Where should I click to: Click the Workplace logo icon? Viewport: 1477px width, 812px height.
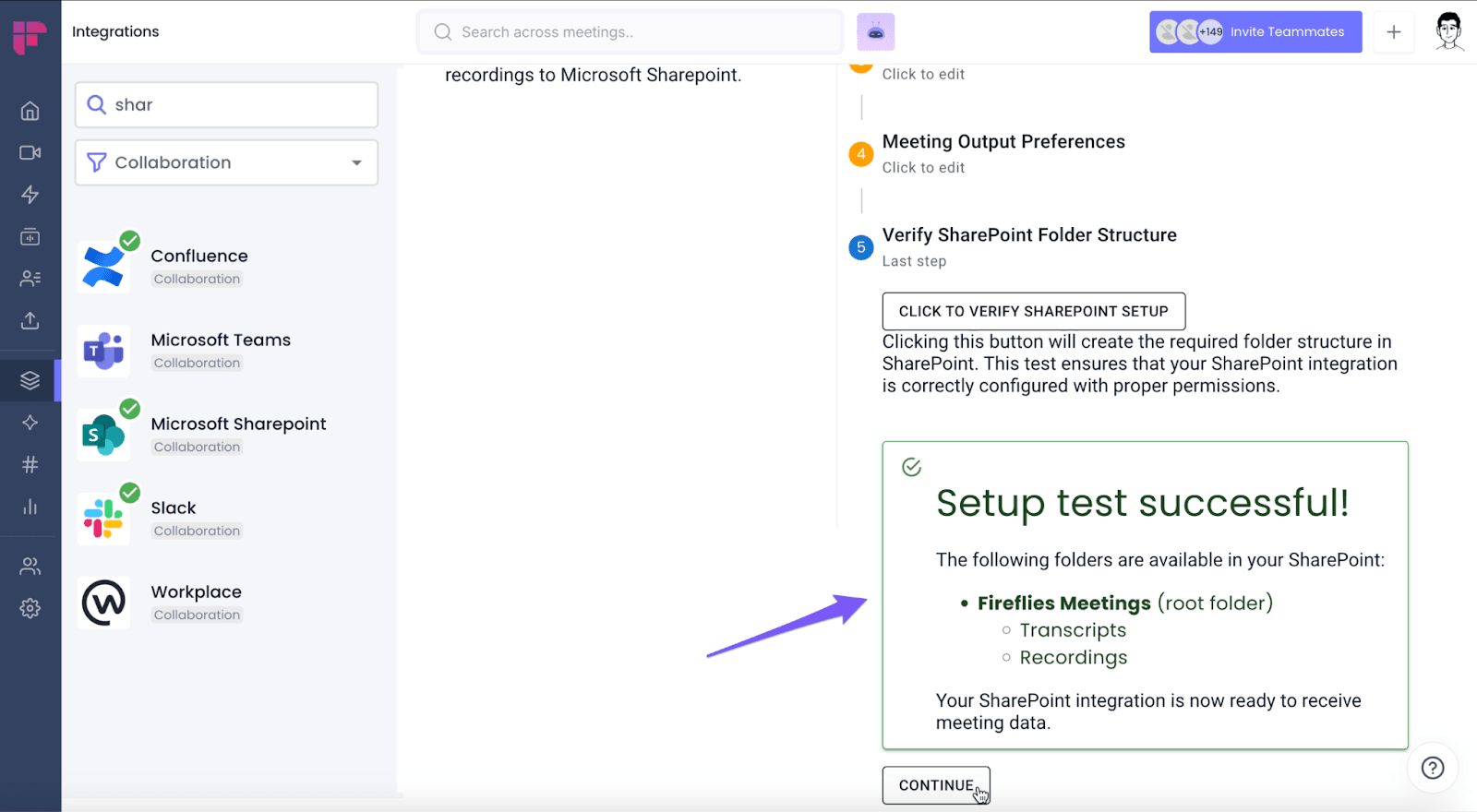[x=103, y=603]
